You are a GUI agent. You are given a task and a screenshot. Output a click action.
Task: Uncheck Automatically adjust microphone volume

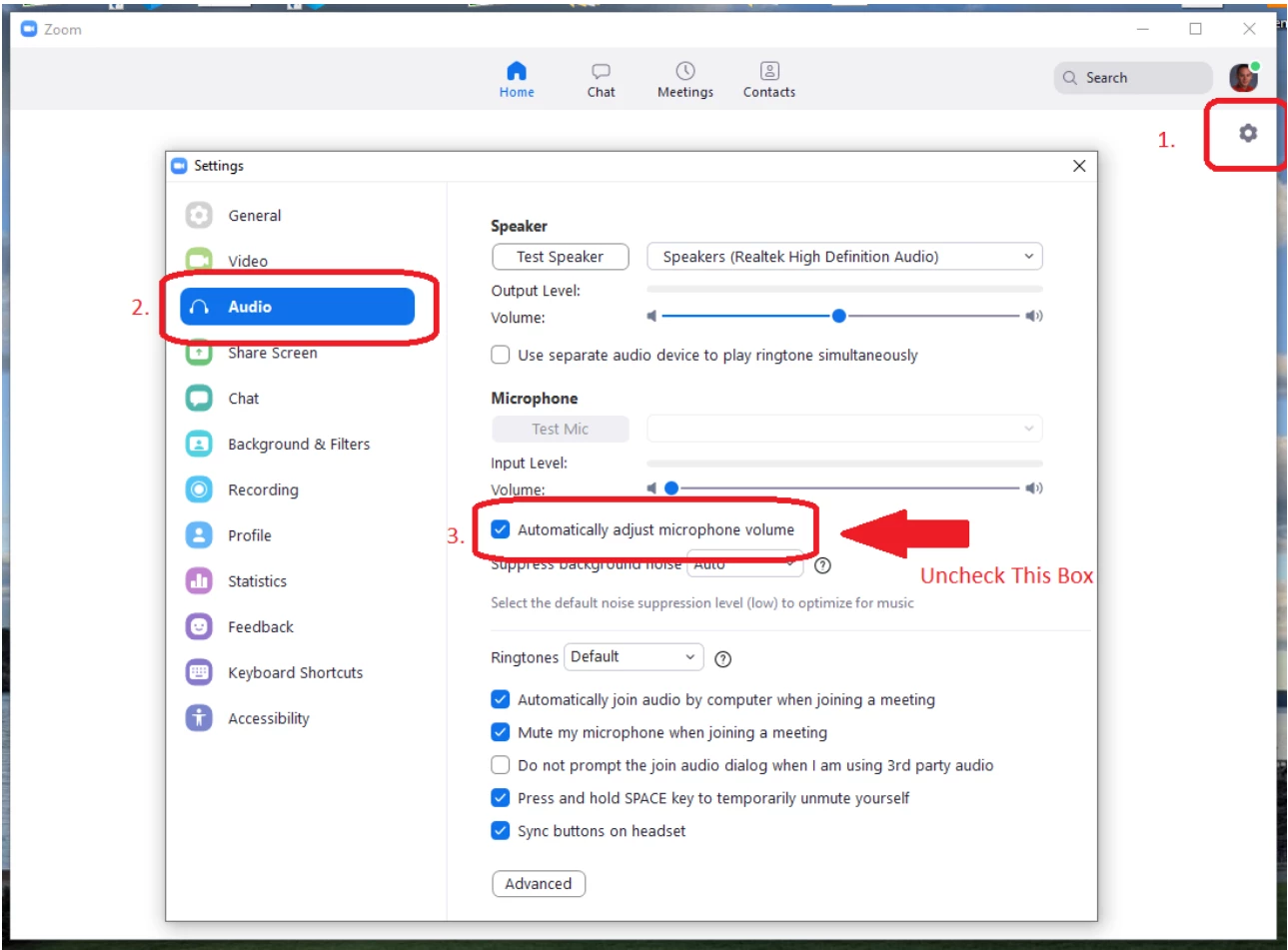(x=501, y=529)
